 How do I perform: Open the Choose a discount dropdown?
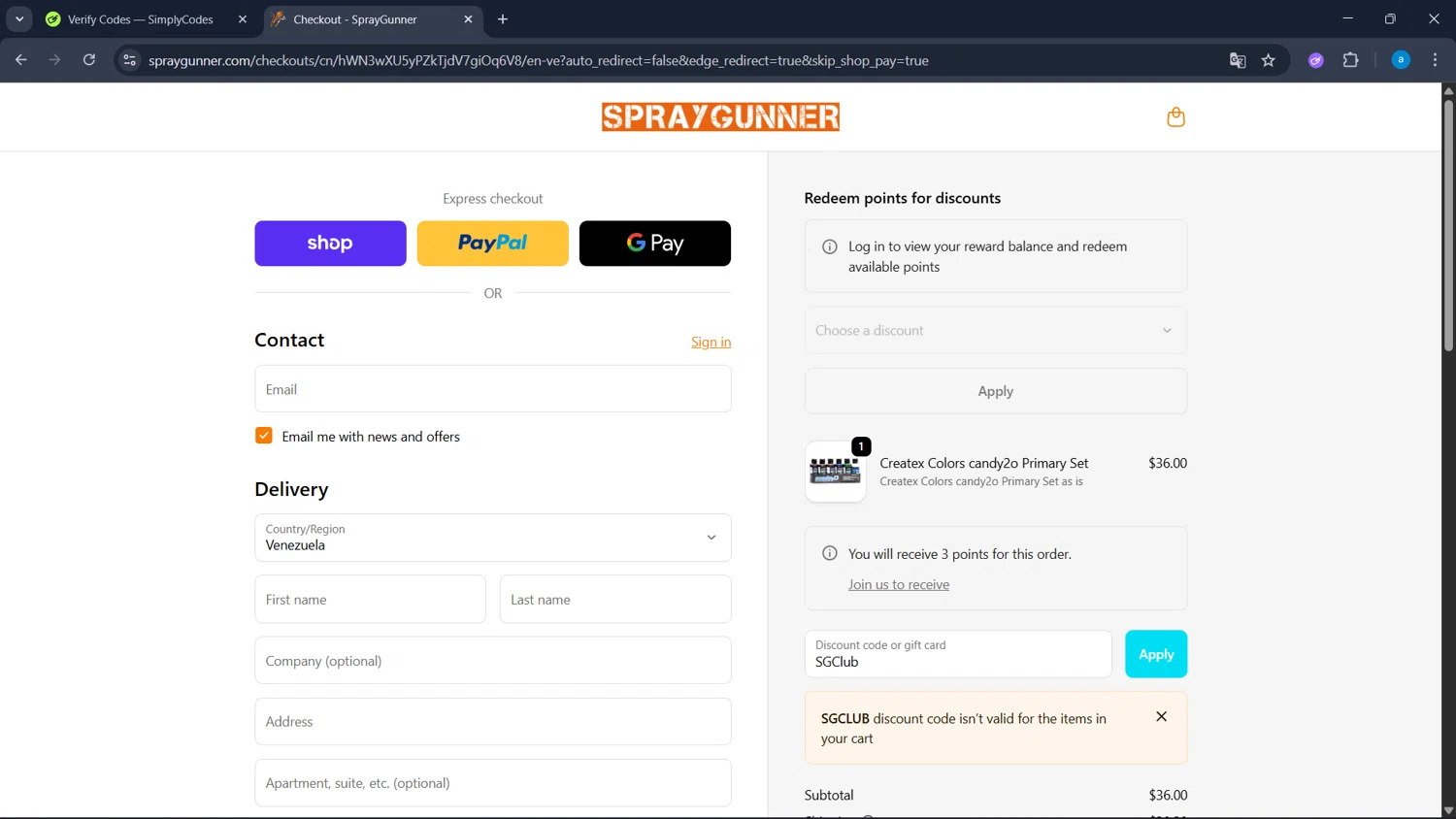pos(995,331)
